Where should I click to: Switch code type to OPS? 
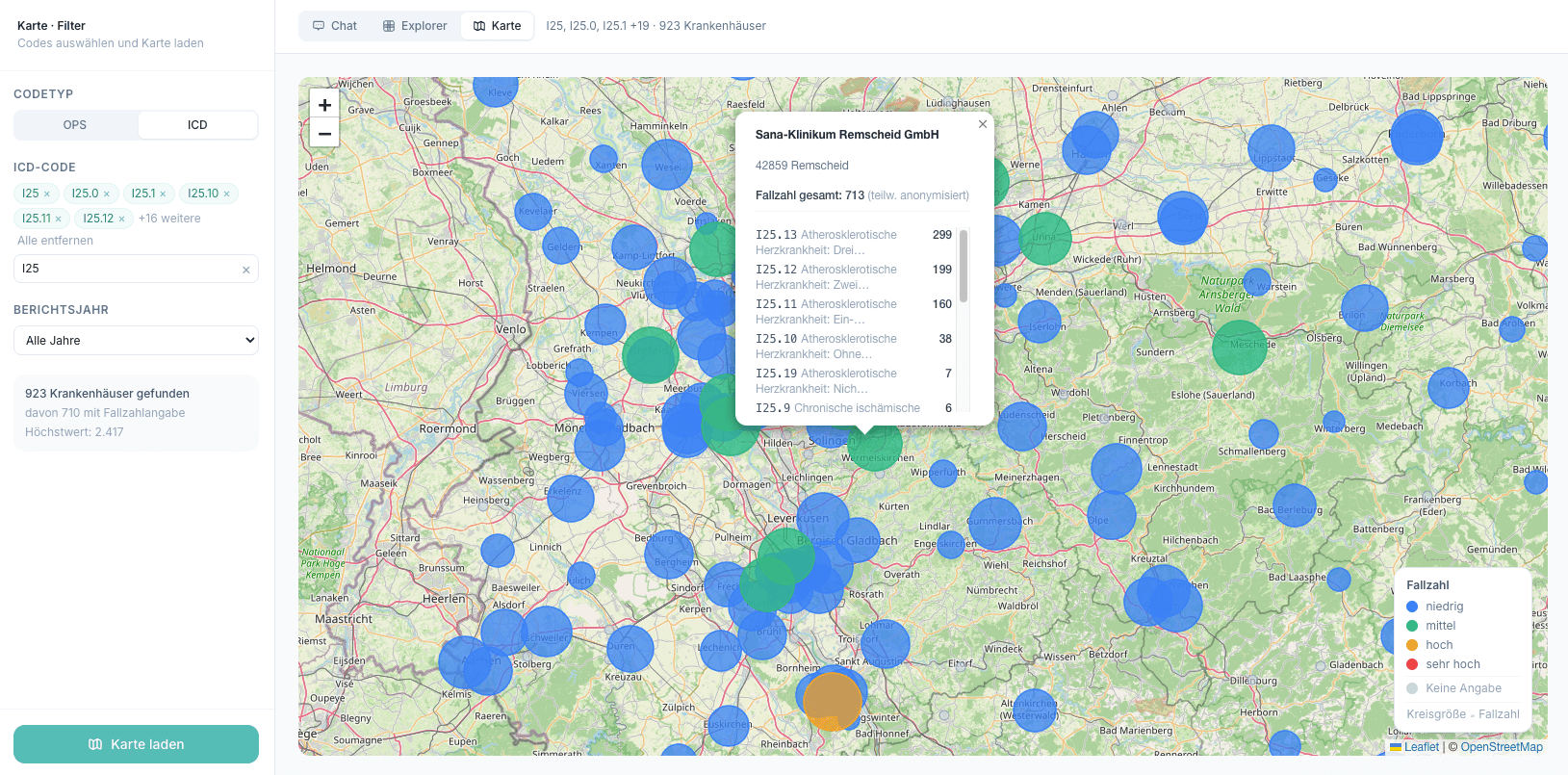point(75,125)
